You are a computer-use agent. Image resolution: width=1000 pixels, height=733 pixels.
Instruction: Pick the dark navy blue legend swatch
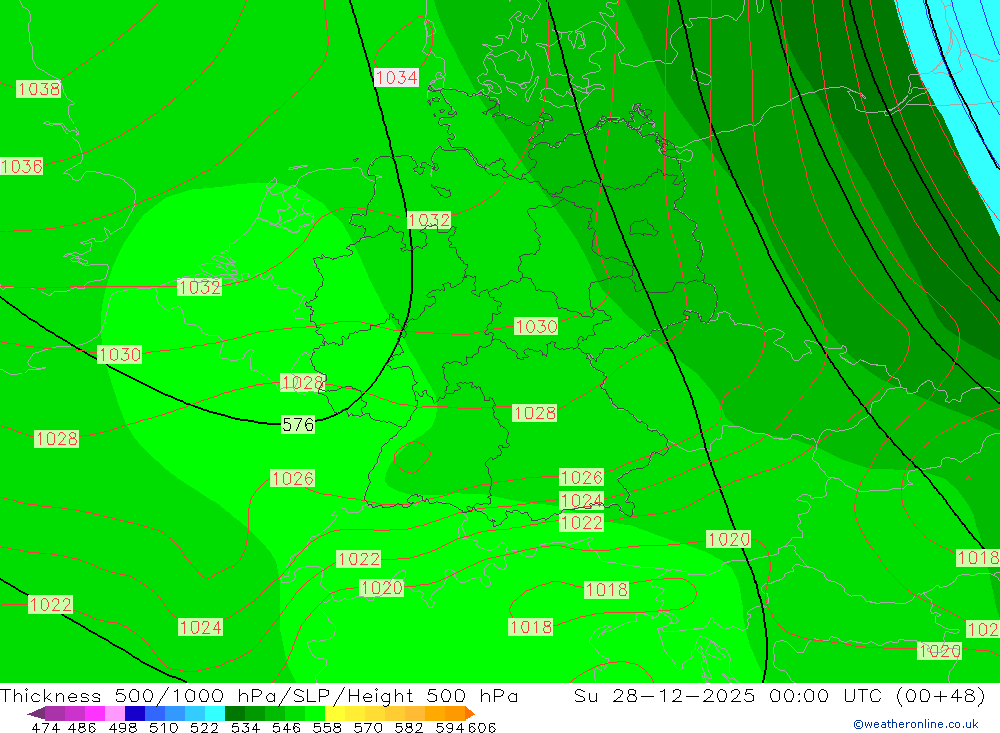(x=135, y=713)
